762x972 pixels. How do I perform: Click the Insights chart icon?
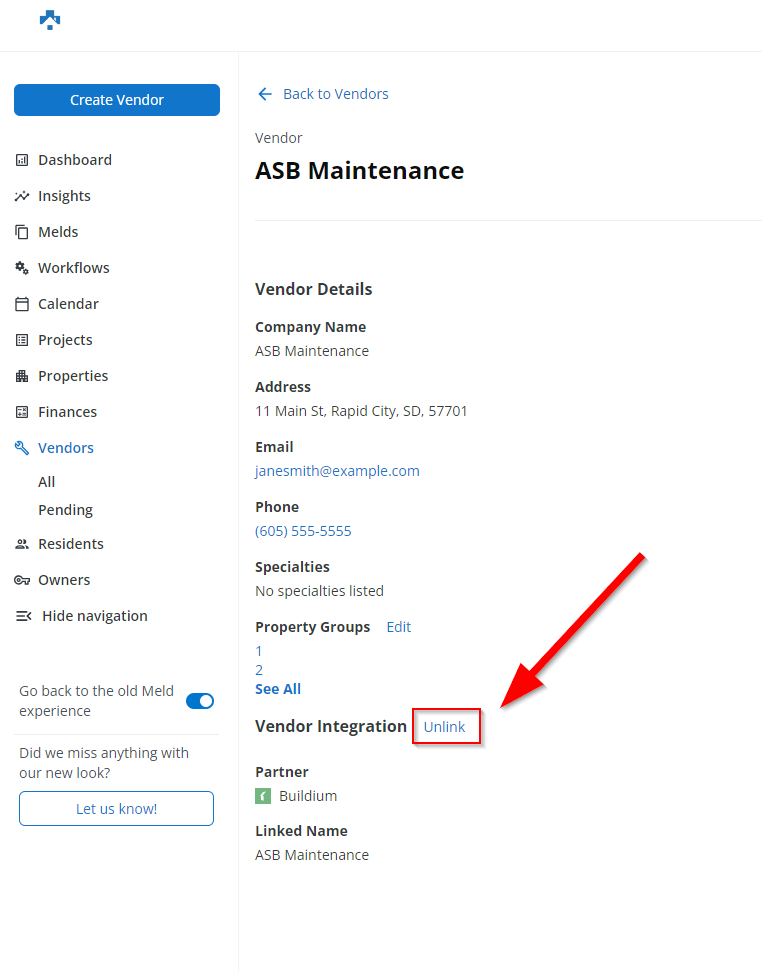(22, 196)
